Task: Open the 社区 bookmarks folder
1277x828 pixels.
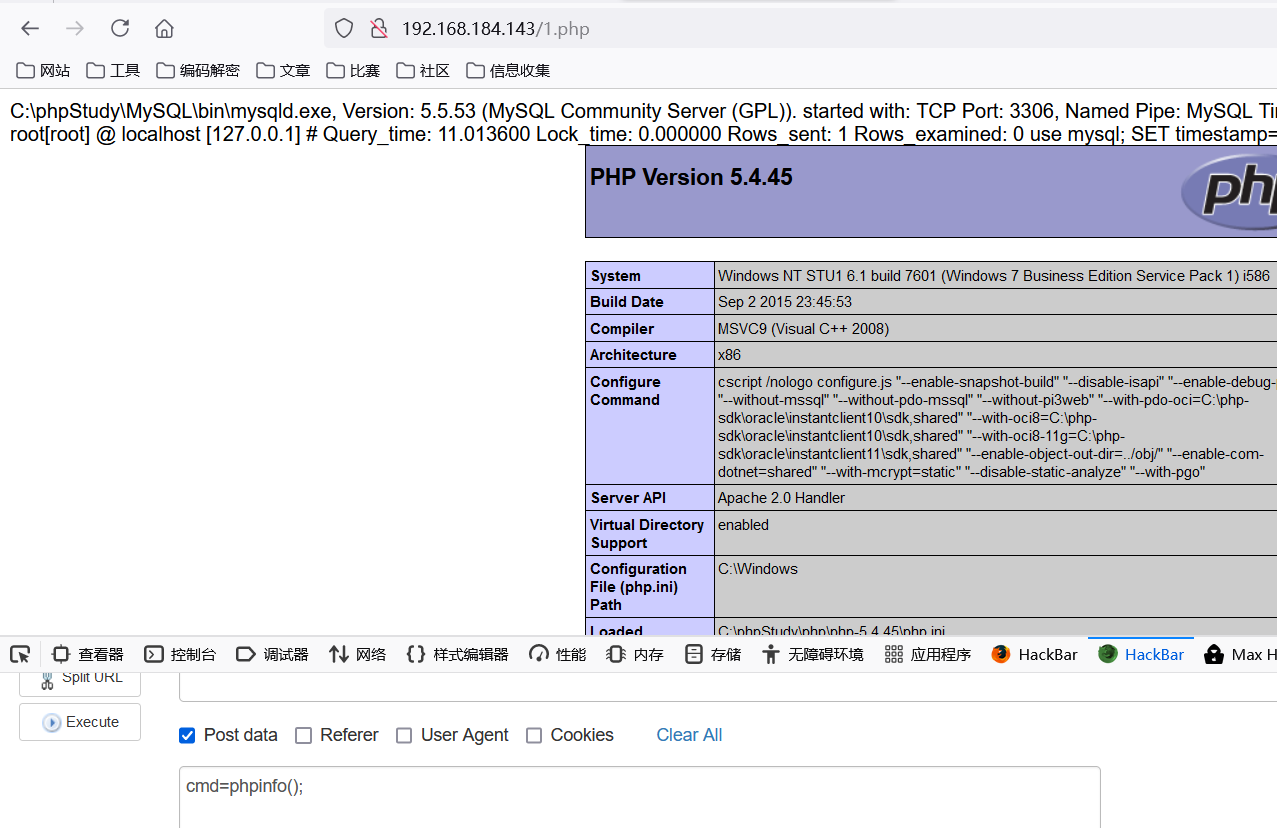Action: pos(423,70)
